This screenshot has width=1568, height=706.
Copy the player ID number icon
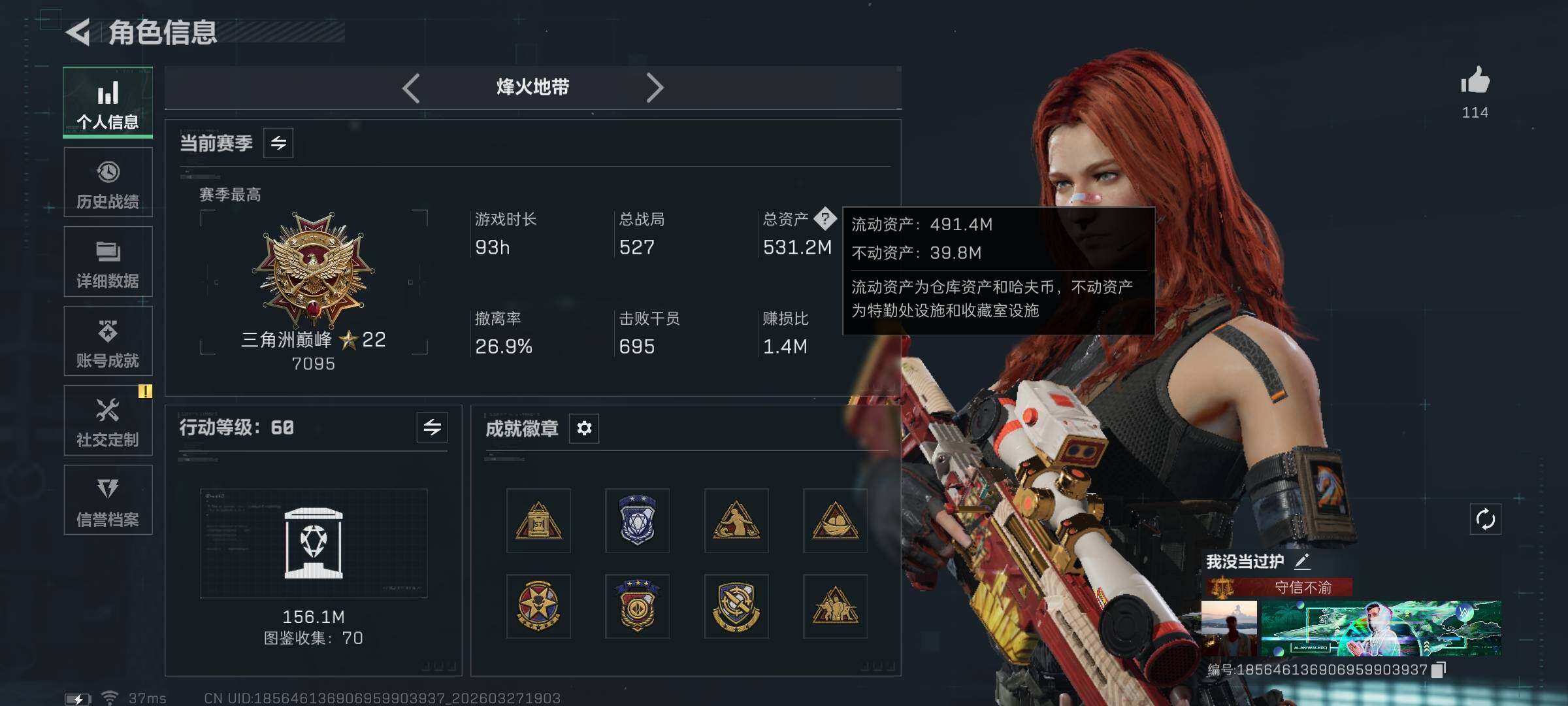coord(1439,669)
